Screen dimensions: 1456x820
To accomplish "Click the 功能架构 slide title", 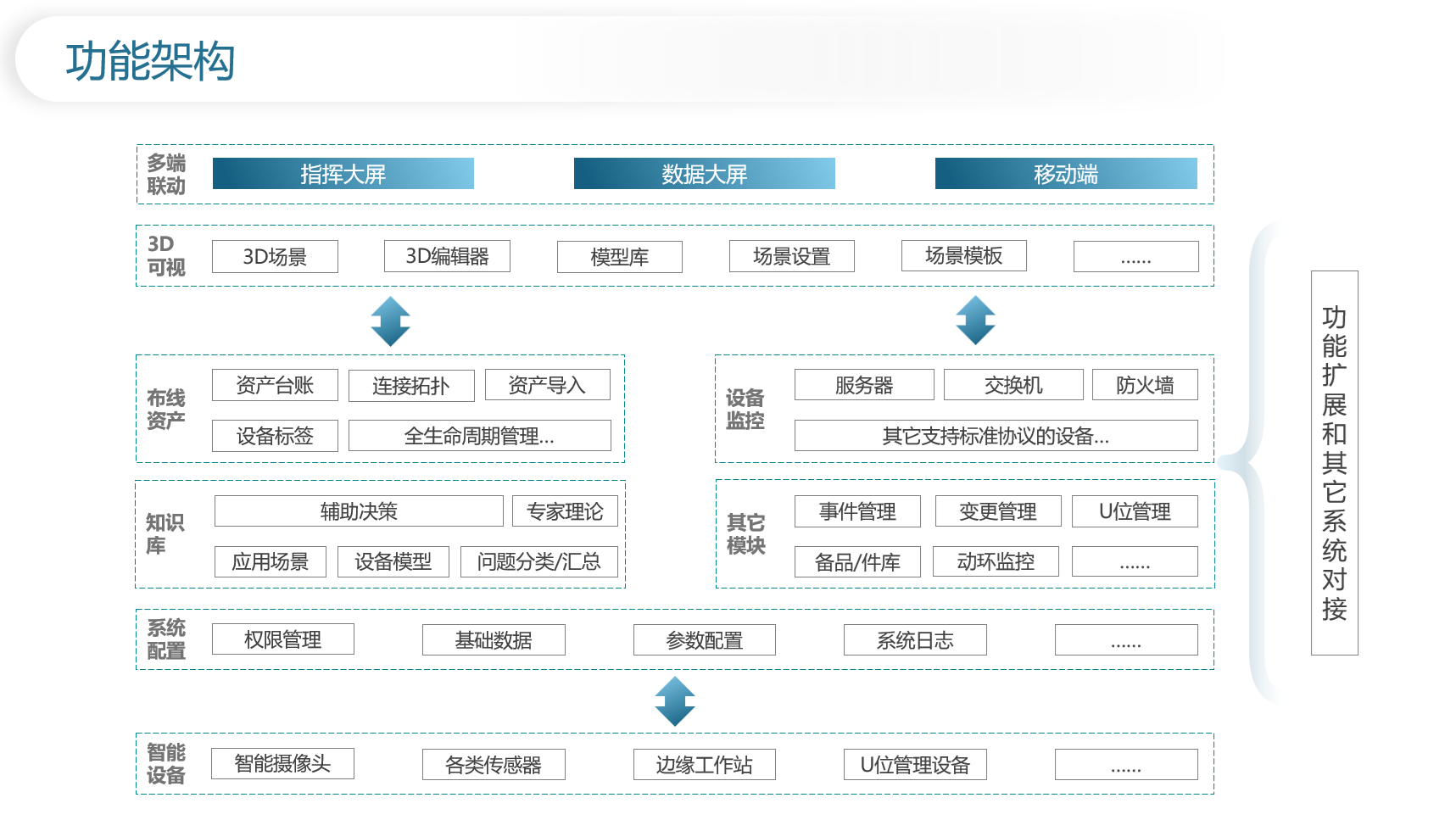I will (150, 62).
